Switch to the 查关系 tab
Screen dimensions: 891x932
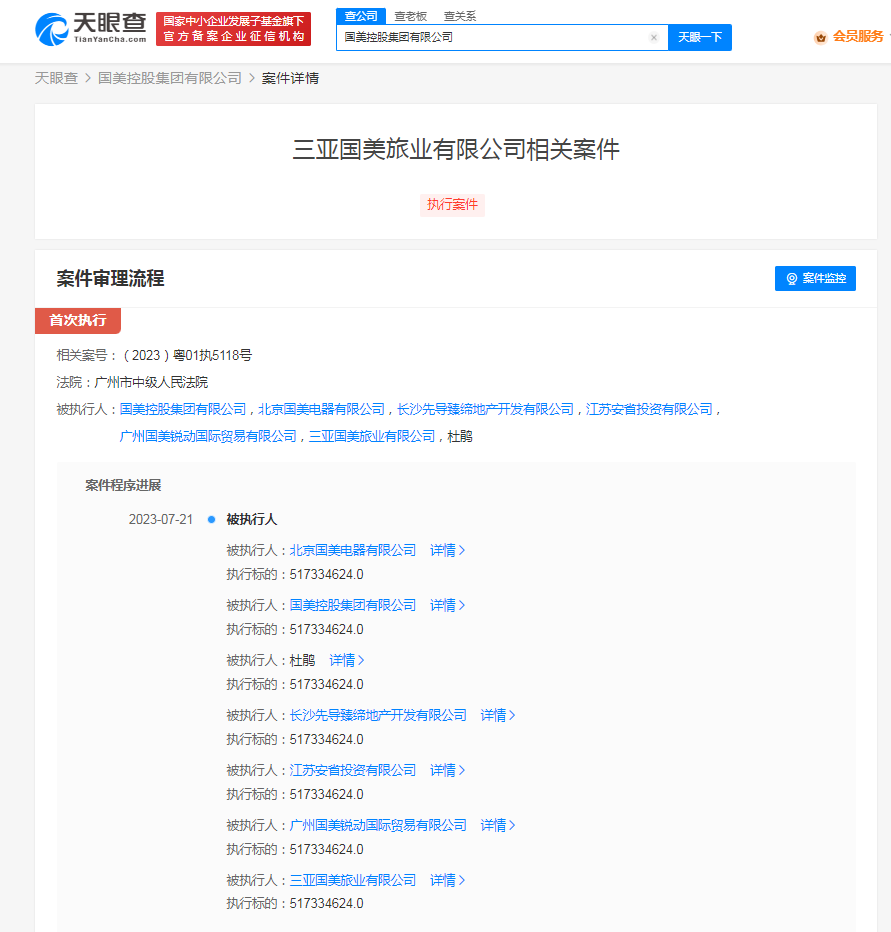point(460,16)
